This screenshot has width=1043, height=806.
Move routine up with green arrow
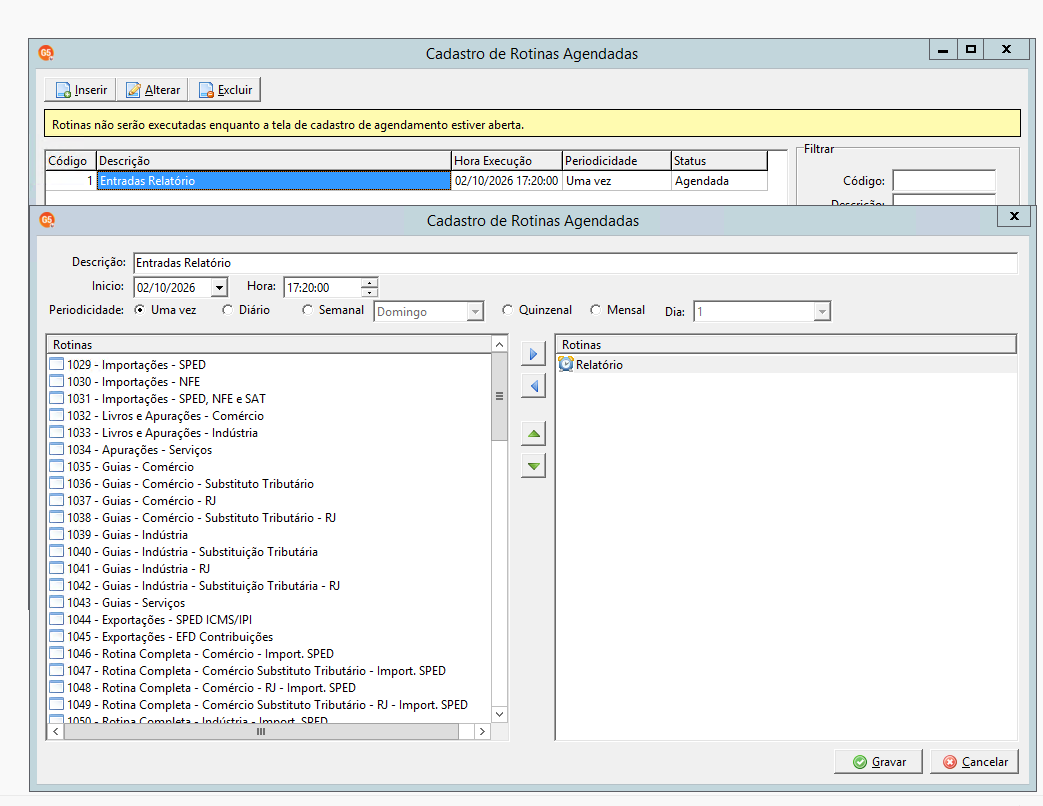533,434
